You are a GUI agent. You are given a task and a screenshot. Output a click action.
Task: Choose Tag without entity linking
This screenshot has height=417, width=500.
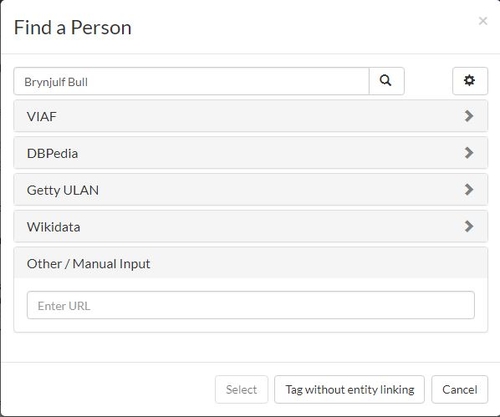tap(349, 389)
